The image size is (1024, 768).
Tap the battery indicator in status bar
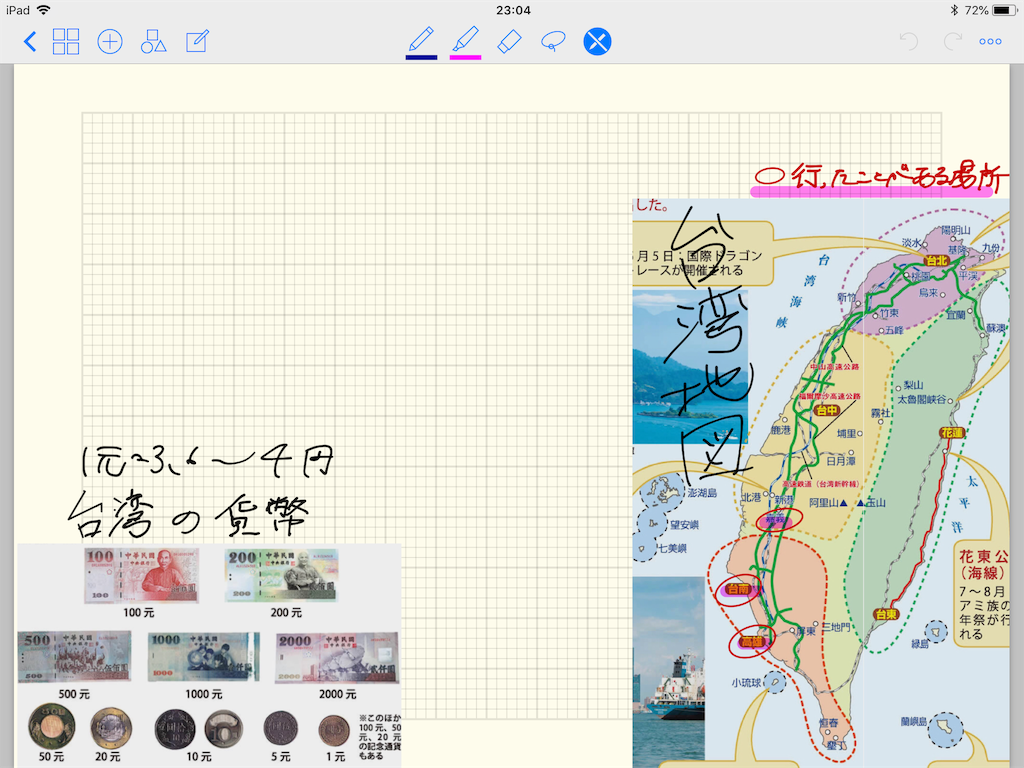point(1004,10)
